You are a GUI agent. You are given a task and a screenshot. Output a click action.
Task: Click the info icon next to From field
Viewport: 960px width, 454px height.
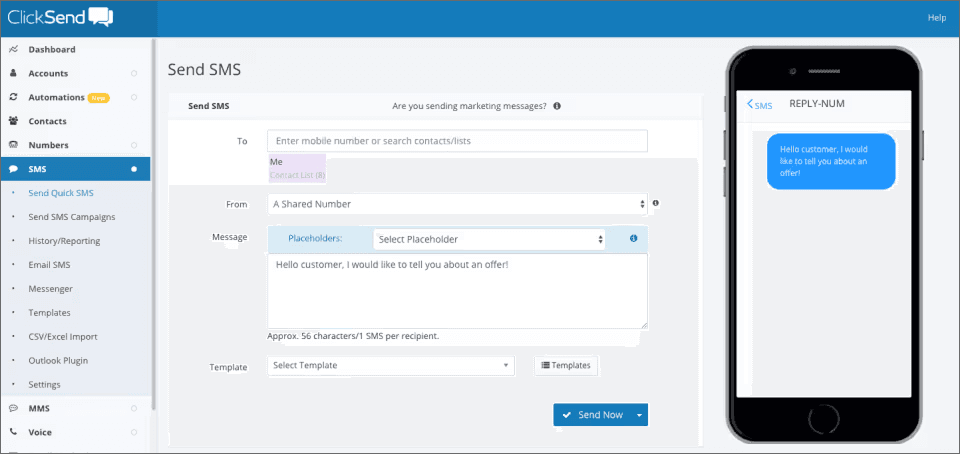[x=656, y=203]
